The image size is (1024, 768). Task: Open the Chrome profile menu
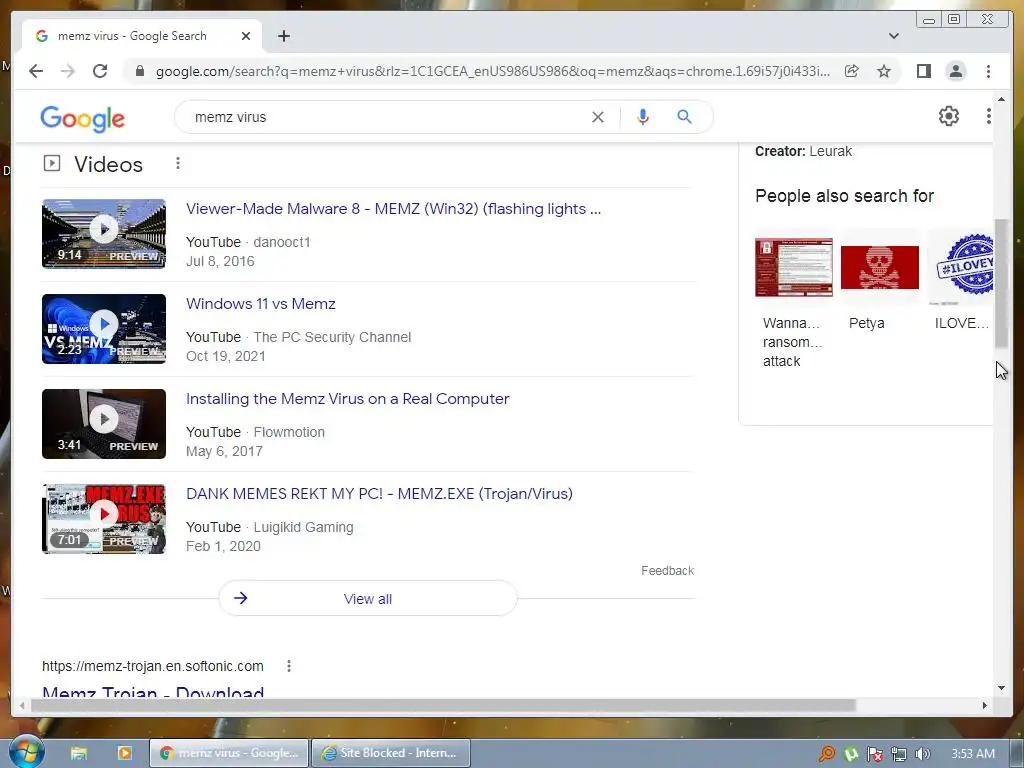(956, 71)
